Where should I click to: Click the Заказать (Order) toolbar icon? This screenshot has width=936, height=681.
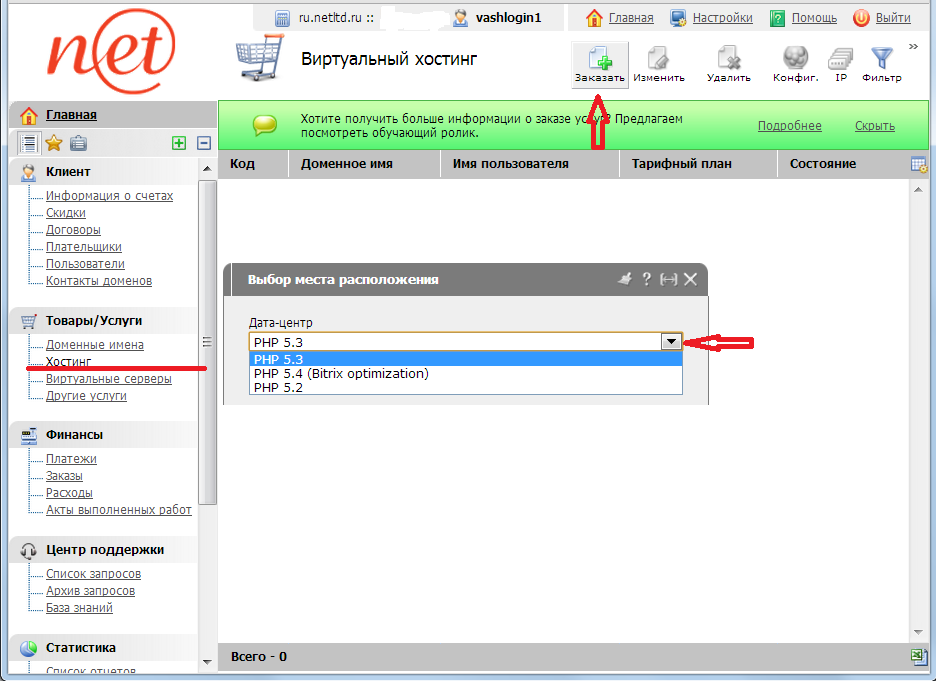pos(600,63)
